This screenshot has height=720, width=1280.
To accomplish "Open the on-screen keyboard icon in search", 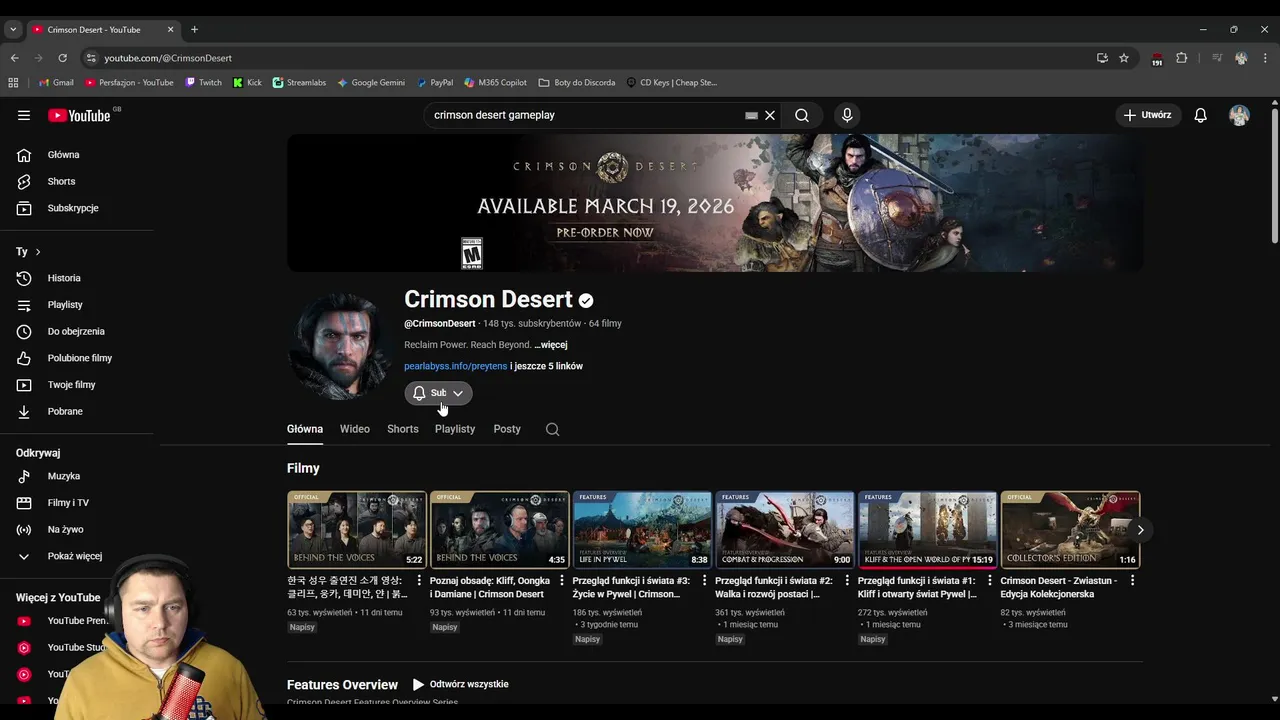I will click(x=751, y=115).
